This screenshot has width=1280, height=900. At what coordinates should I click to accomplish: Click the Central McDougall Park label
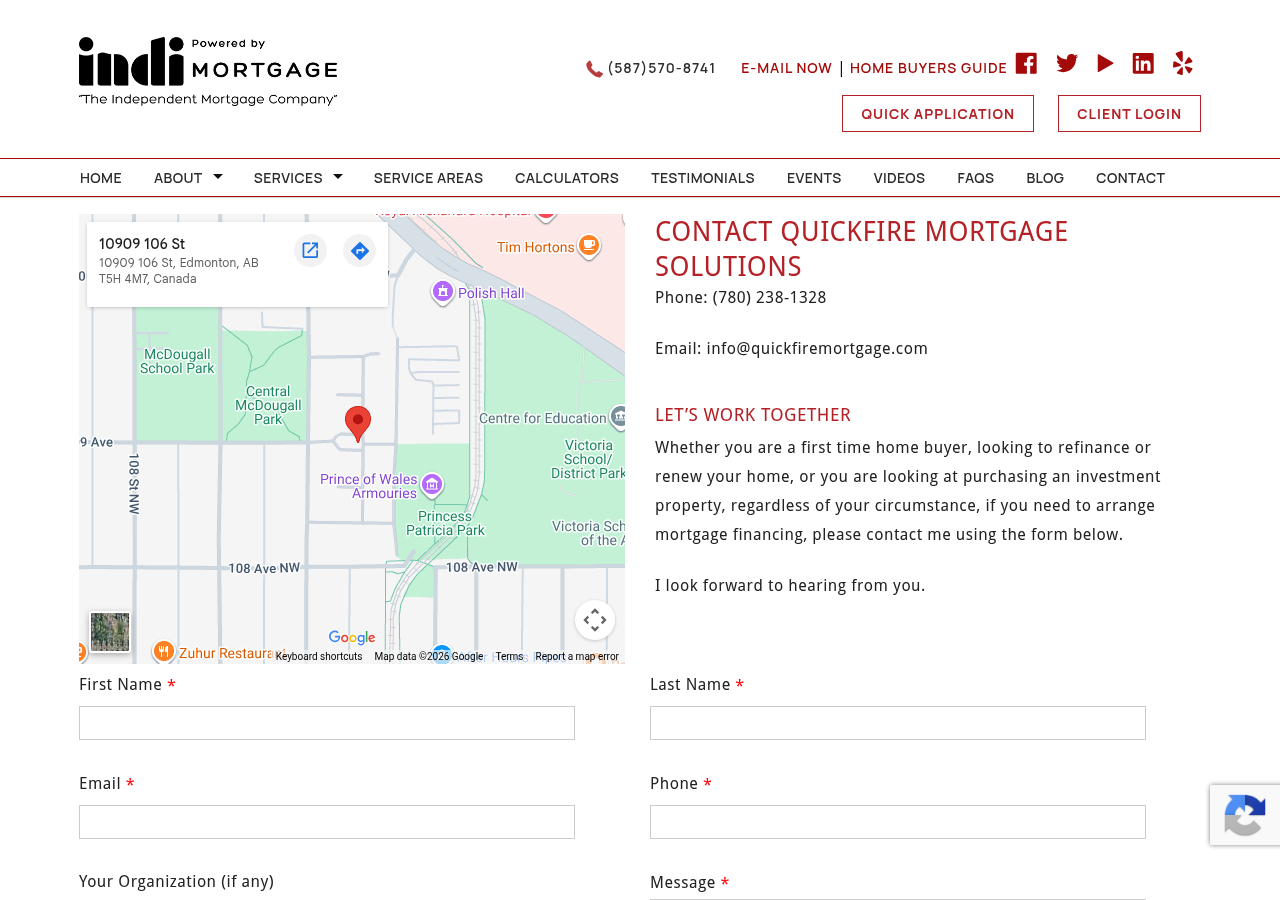click(268, 405)
